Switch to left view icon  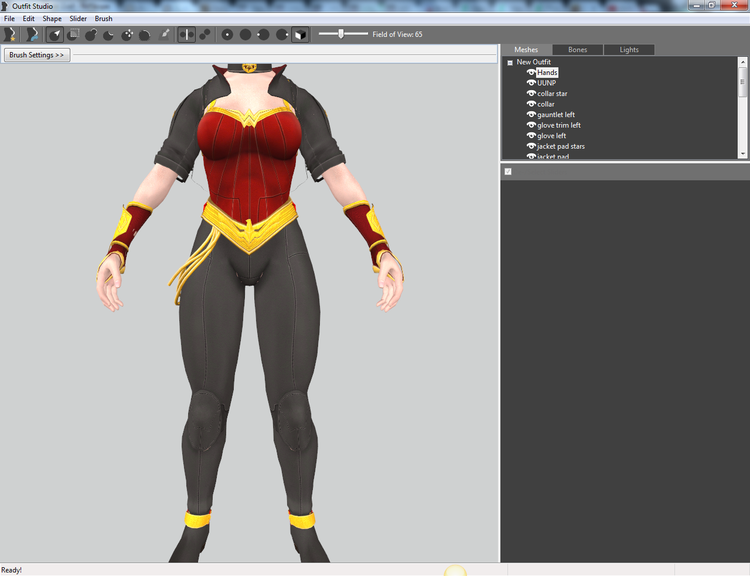(264, 34)
